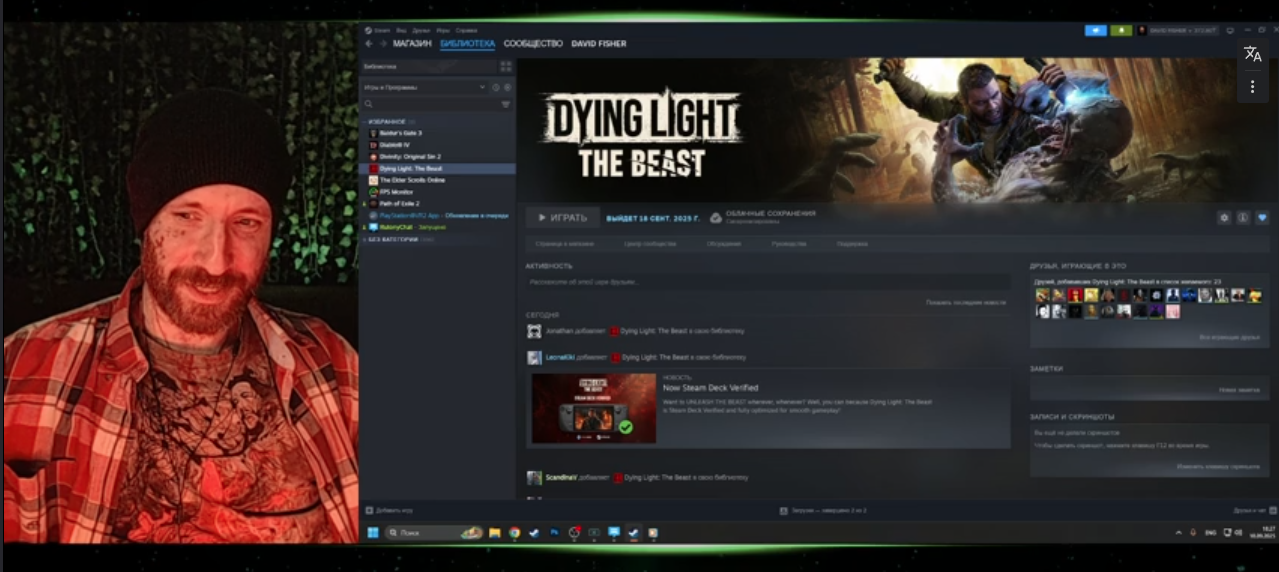The width and height of the screenshot is (1279, 572).
Task: Switch library to grid view icon
Action: tap(506, 67)
